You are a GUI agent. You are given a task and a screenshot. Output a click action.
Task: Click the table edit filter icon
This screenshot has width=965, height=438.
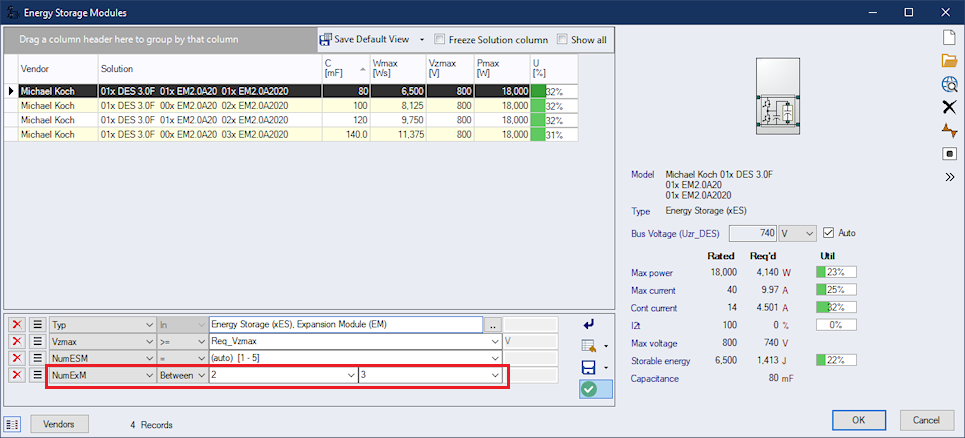(587, 346)
